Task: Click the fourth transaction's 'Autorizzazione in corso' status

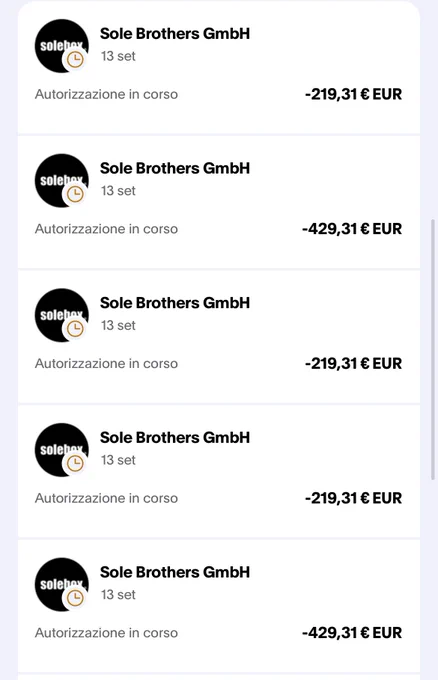Action: 106,498
